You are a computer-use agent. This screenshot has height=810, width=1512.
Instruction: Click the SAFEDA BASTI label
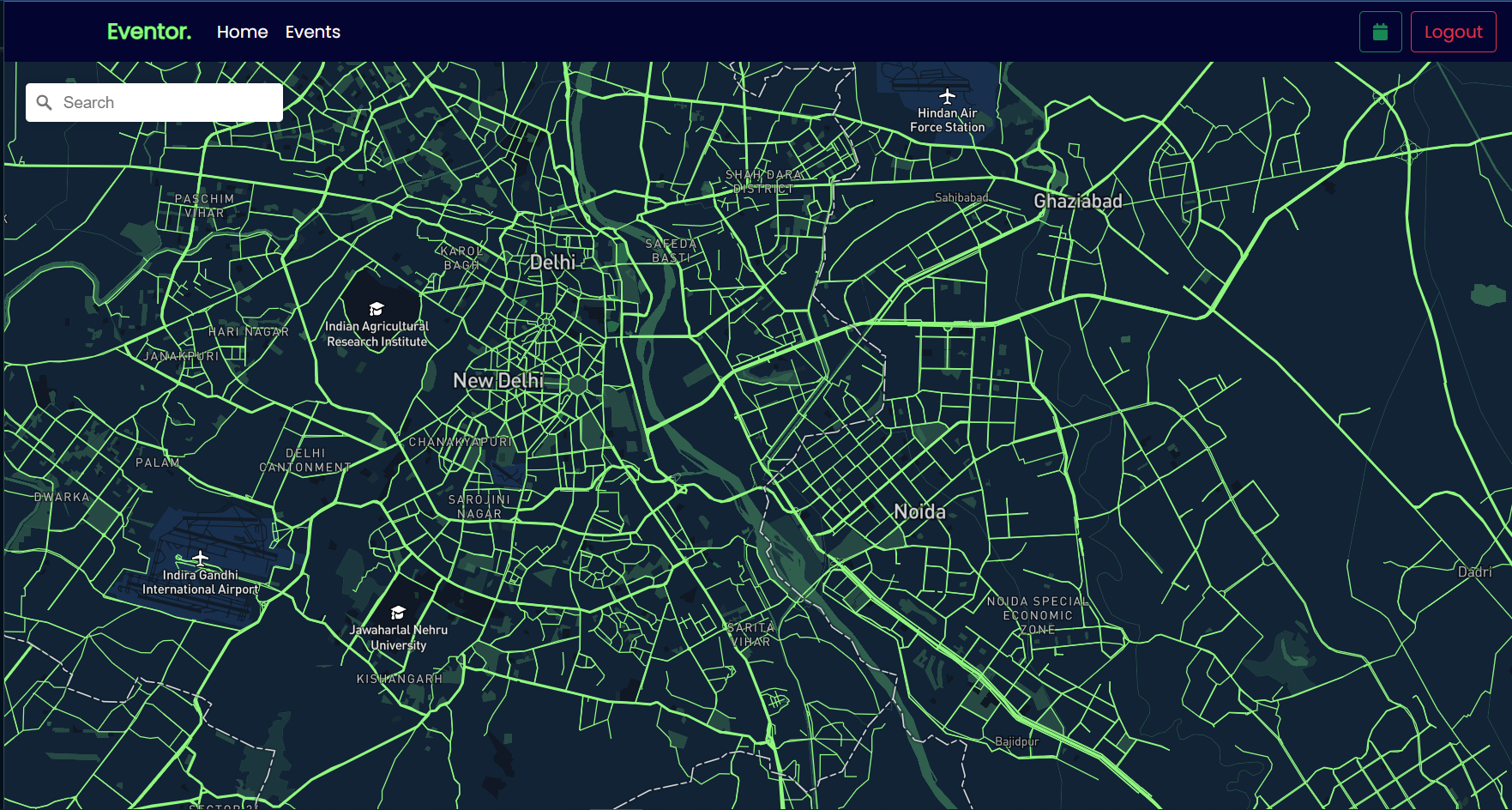click(671, 251)
